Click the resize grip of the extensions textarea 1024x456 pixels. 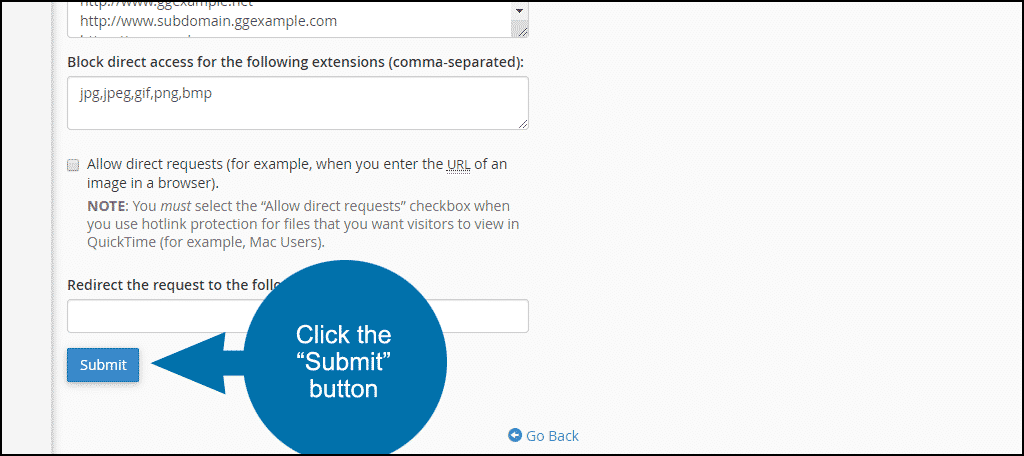(x=524, y=123)
